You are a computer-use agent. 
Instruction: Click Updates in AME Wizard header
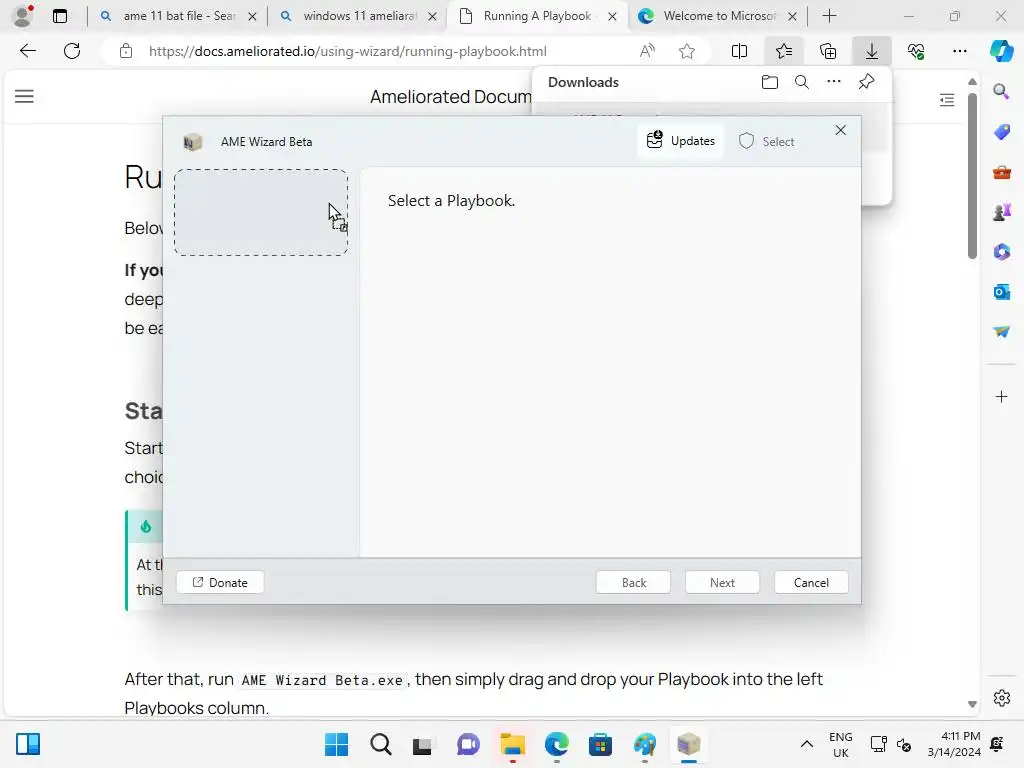[680, 141]
